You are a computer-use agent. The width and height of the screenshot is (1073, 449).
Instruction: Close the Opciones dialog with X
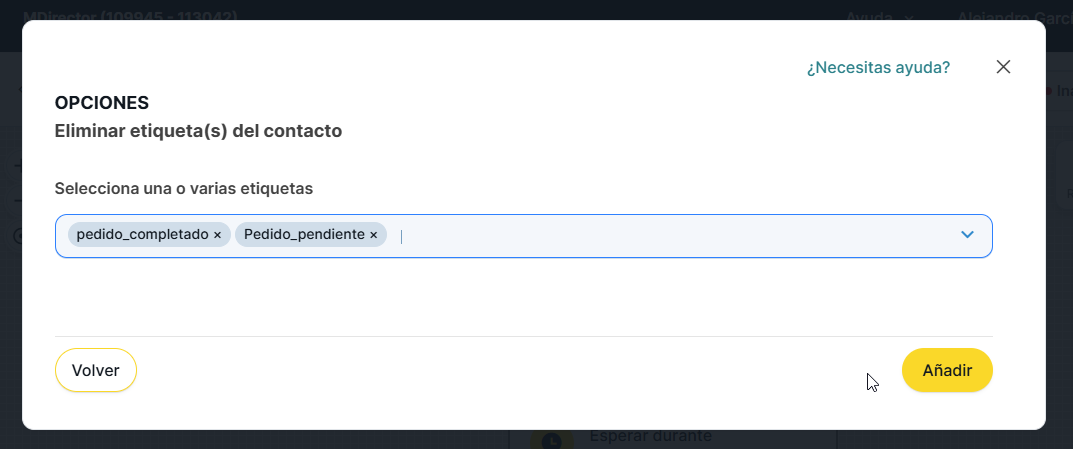(x=1004, y=67)
